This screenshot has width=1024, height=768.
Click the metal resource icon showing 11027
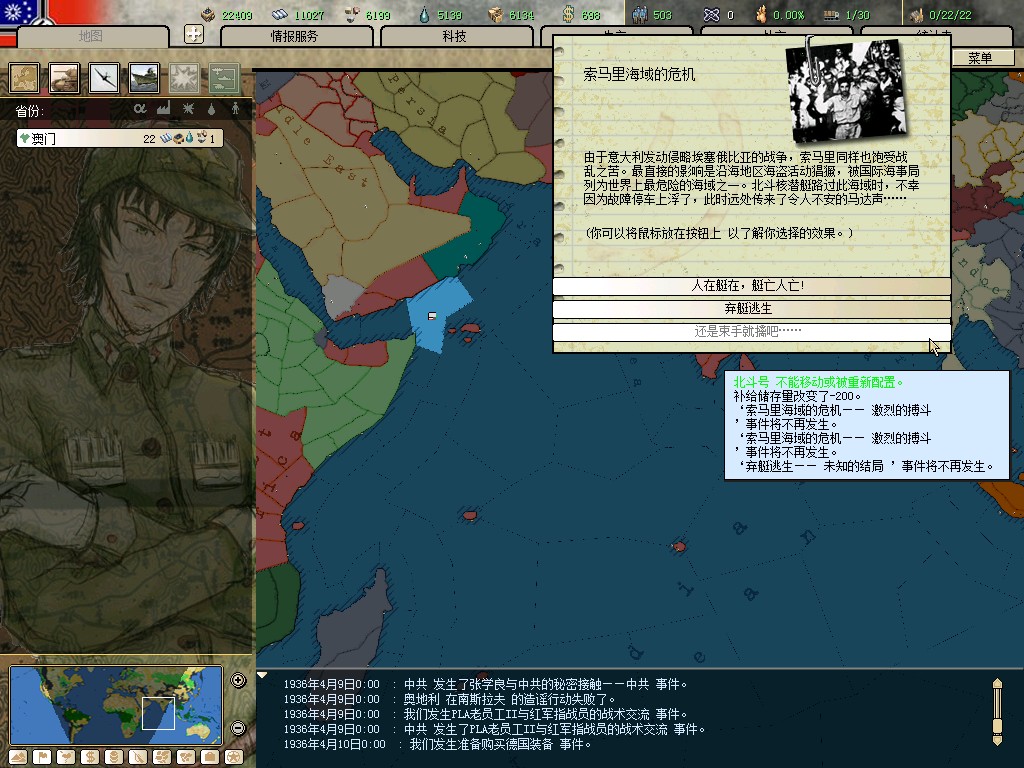click(x=280, y=14)
